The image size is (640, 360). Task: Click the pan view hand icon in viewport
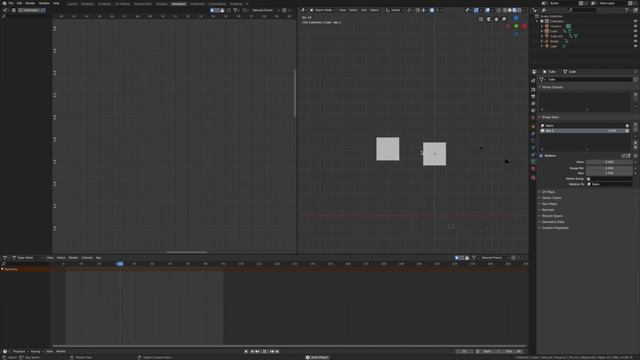(496, 19)
